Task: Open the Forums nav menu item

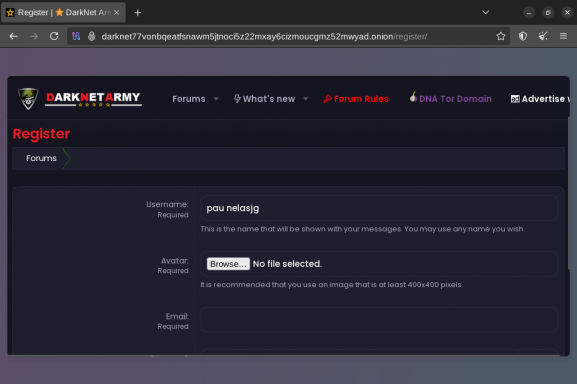Action: click(188, 99)
